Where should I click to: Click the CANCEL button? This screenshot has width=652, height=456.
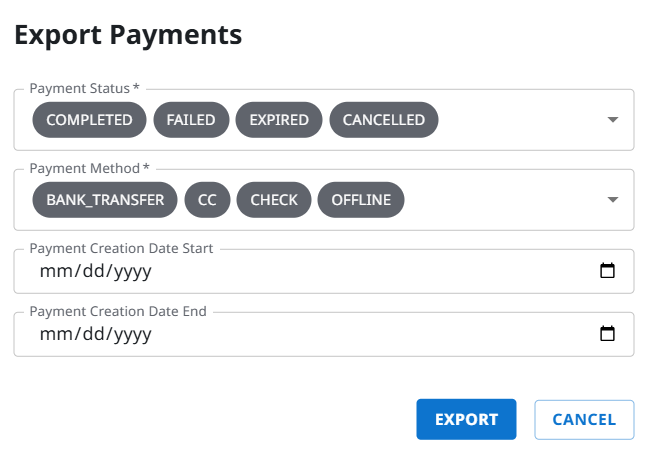[584, 420]
